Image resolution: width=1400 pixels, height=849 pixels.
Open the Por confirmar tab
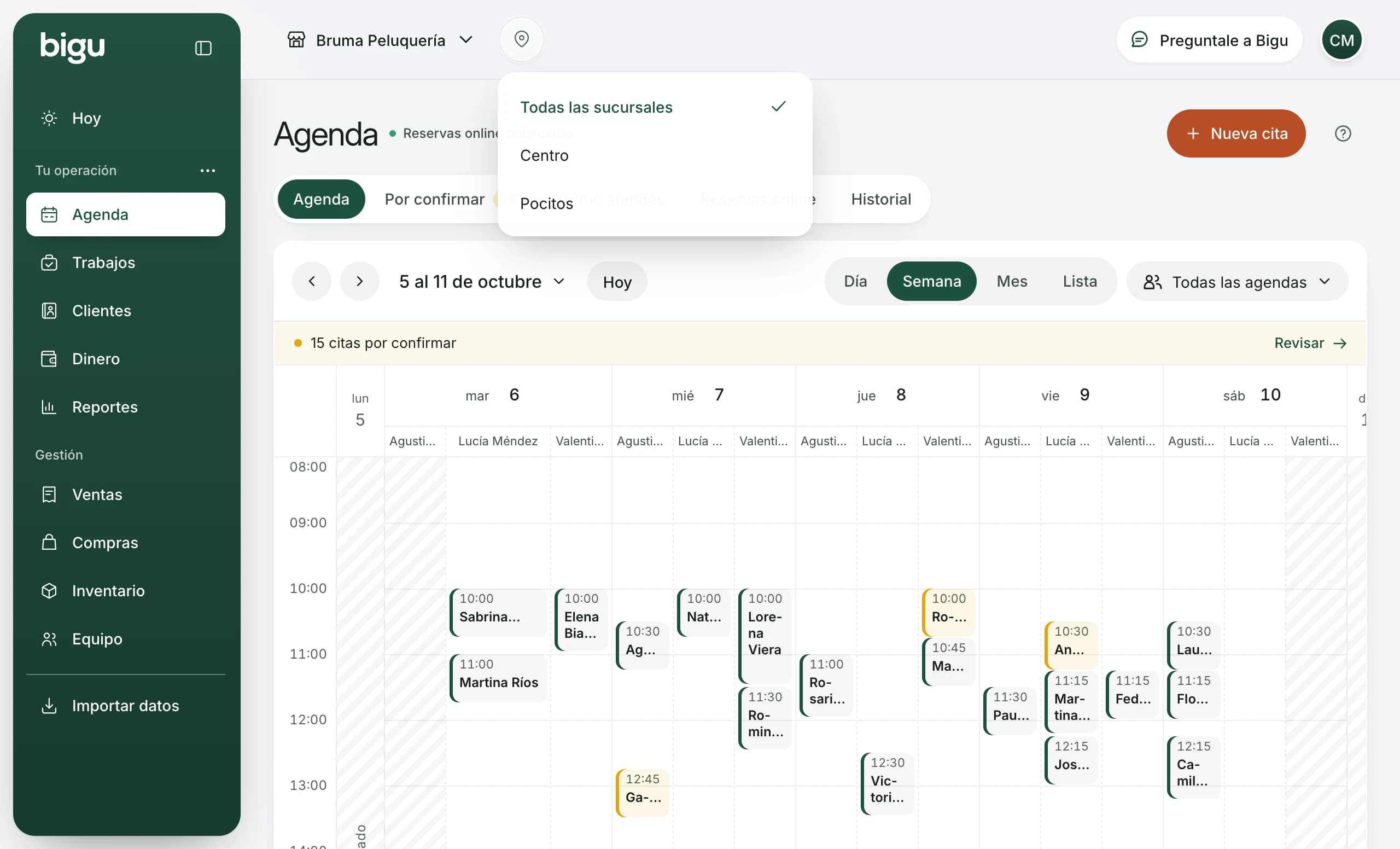[435, 200]
